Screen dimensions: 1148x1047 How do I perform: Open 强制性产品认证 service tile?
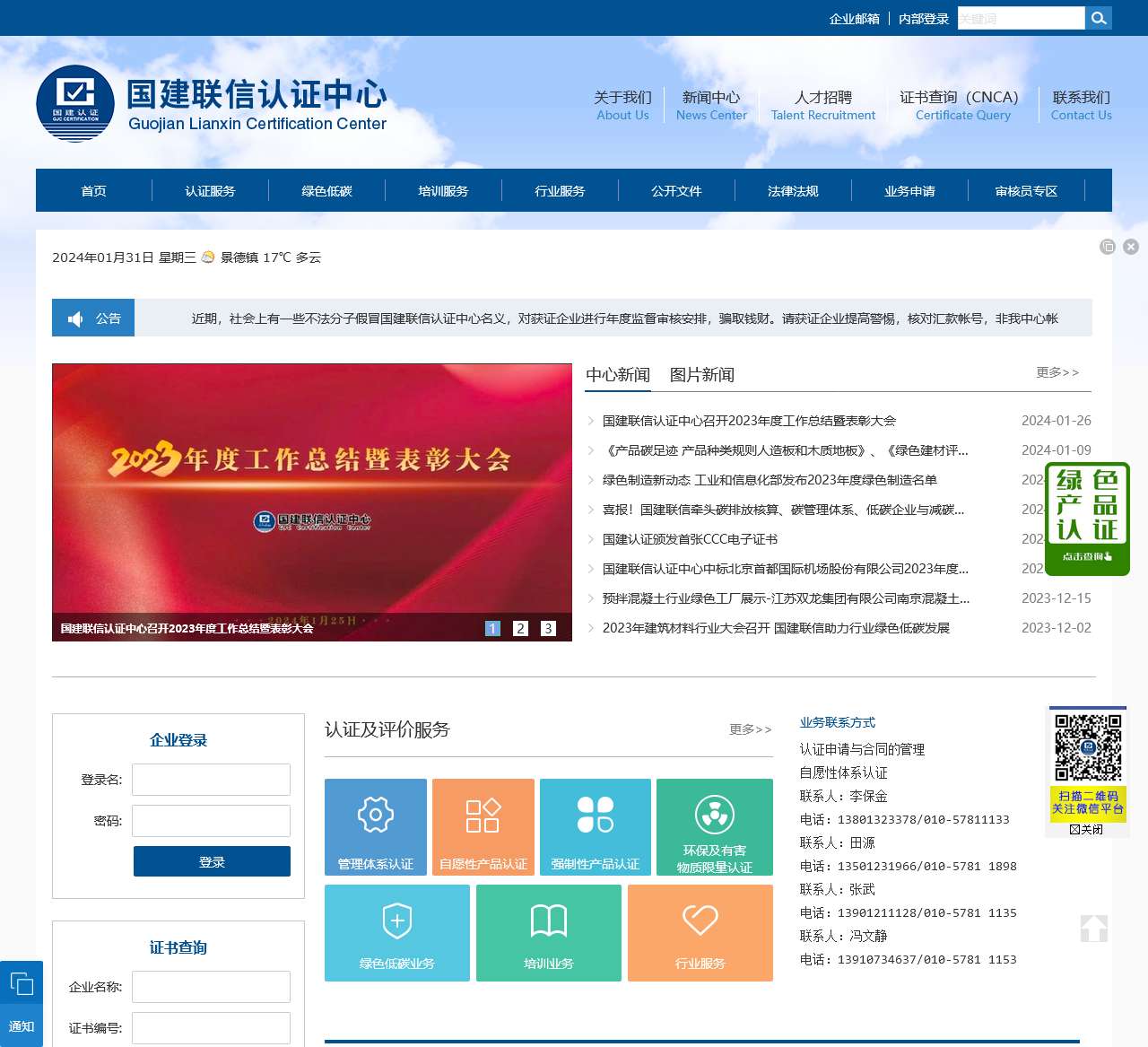(x=596, y=826)
